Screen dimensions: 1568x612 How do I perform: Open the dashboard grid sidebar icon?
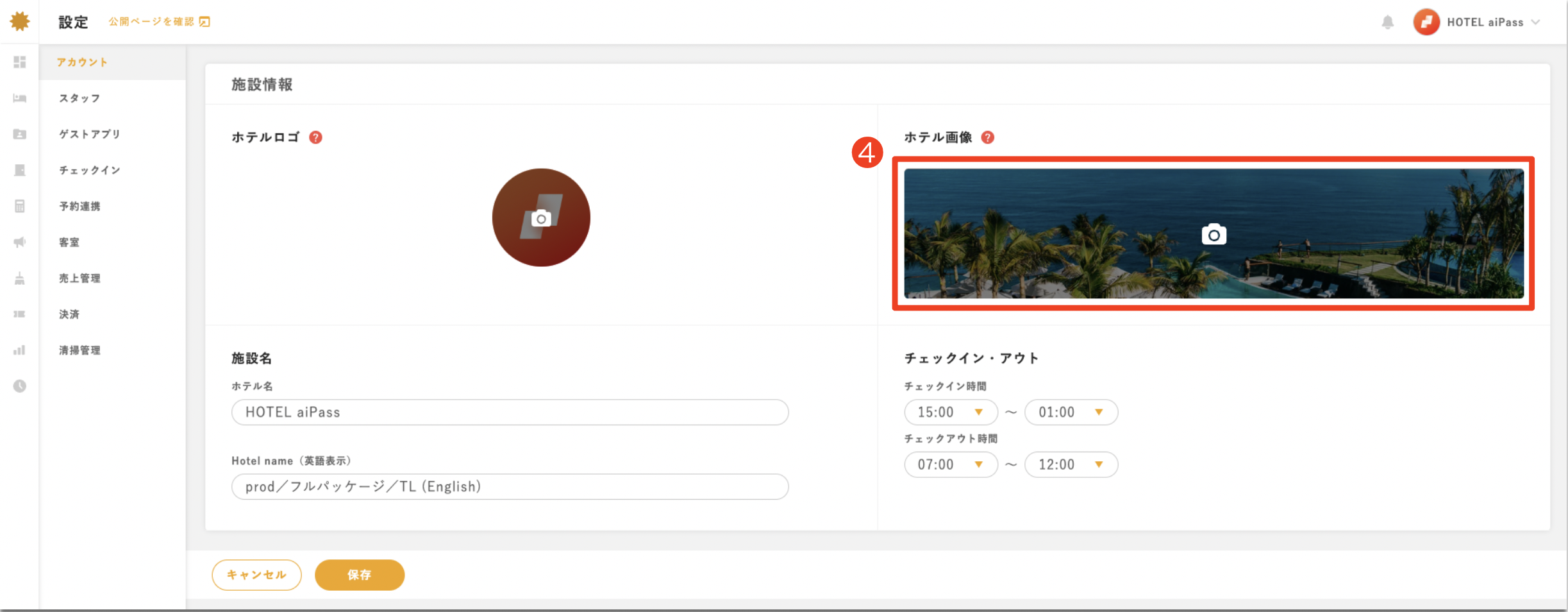(20, 62)
